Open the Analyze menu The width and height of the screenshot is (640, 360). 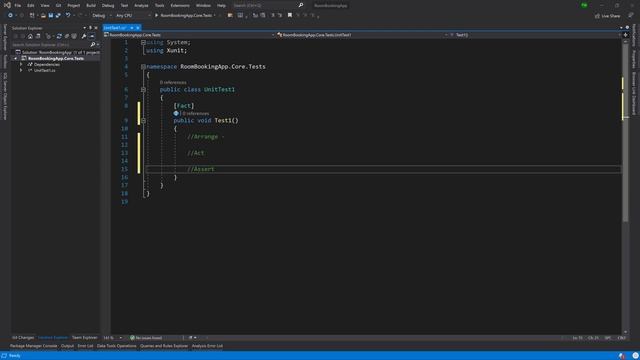(141, 5)
